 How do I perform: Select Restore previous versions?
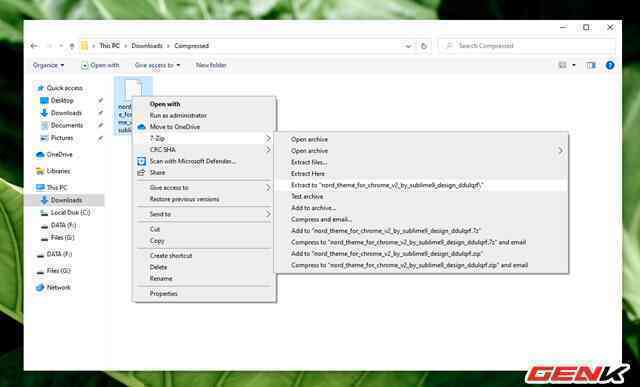pyautogui.click(x=204, y=199)
